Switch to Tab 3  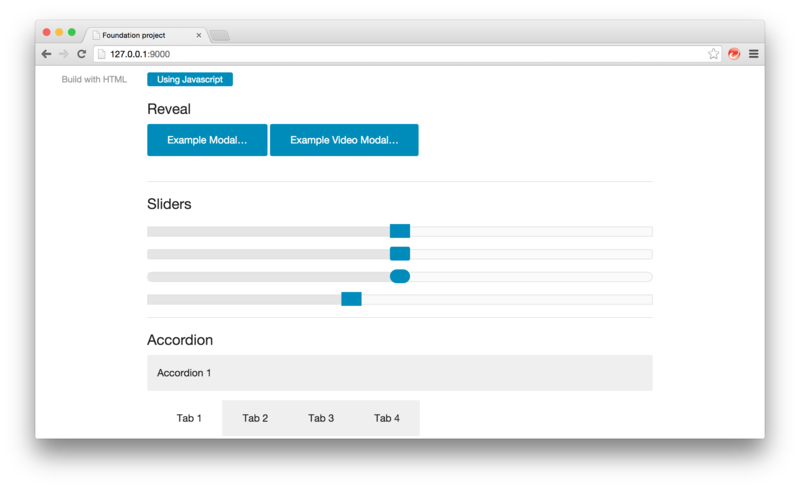pos(321,418)
